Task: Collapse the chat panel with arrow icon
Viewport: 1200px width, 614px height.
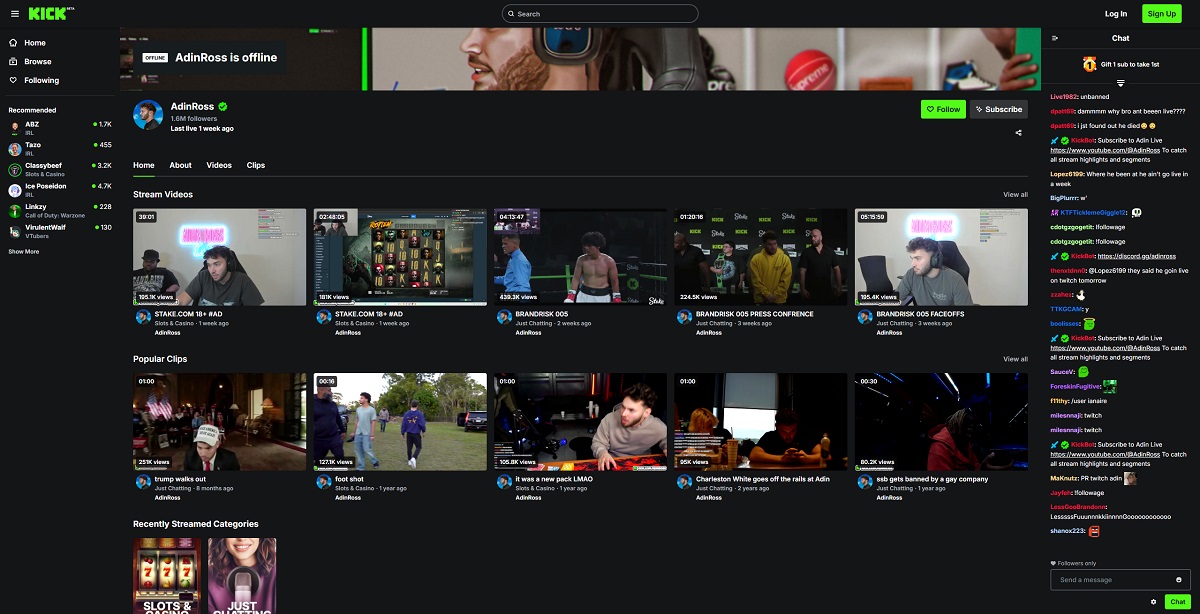Action: (1054, 38)
